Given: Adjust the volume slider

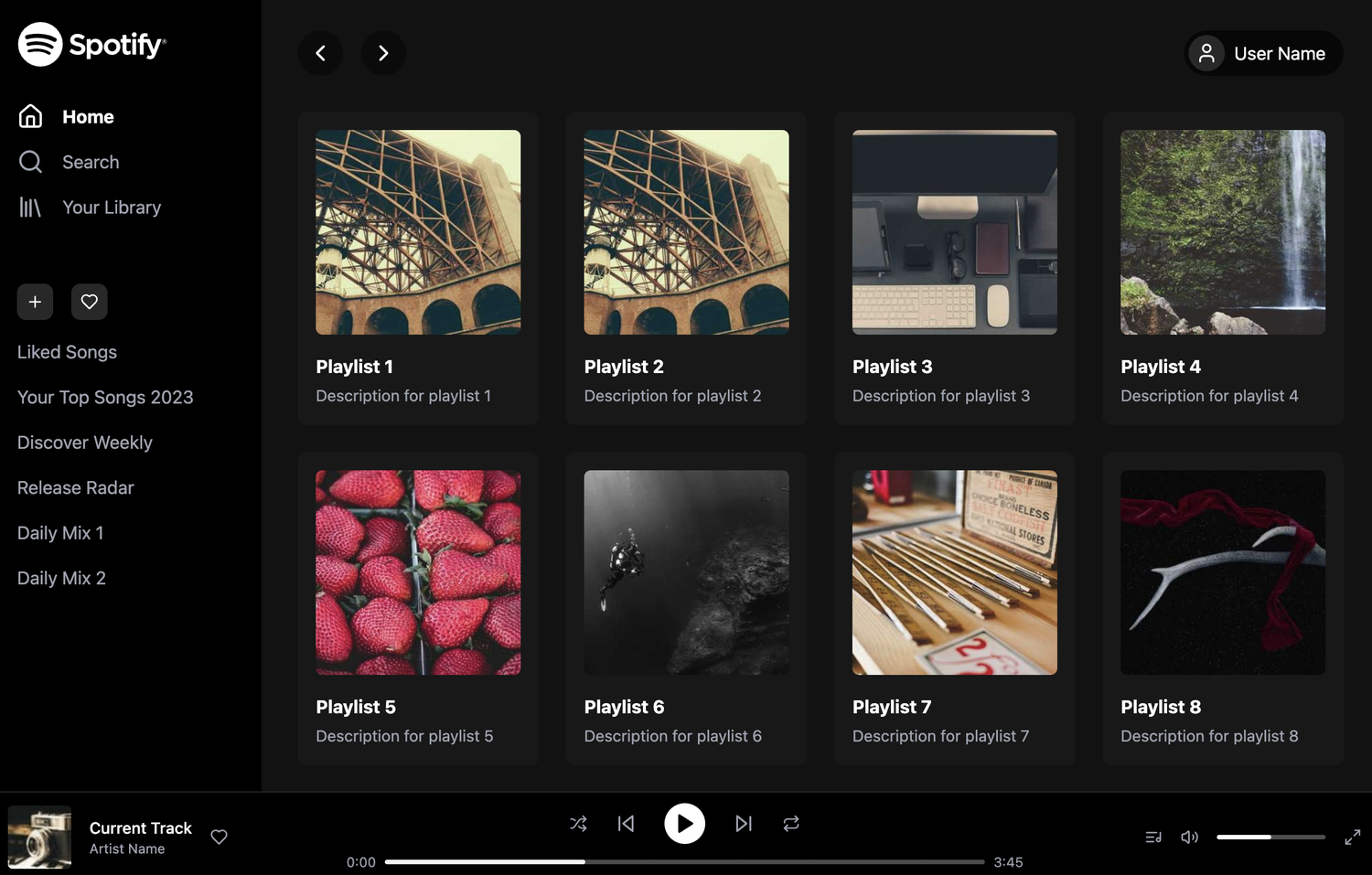Looking at the screenshot, I should pos(1270,837).
